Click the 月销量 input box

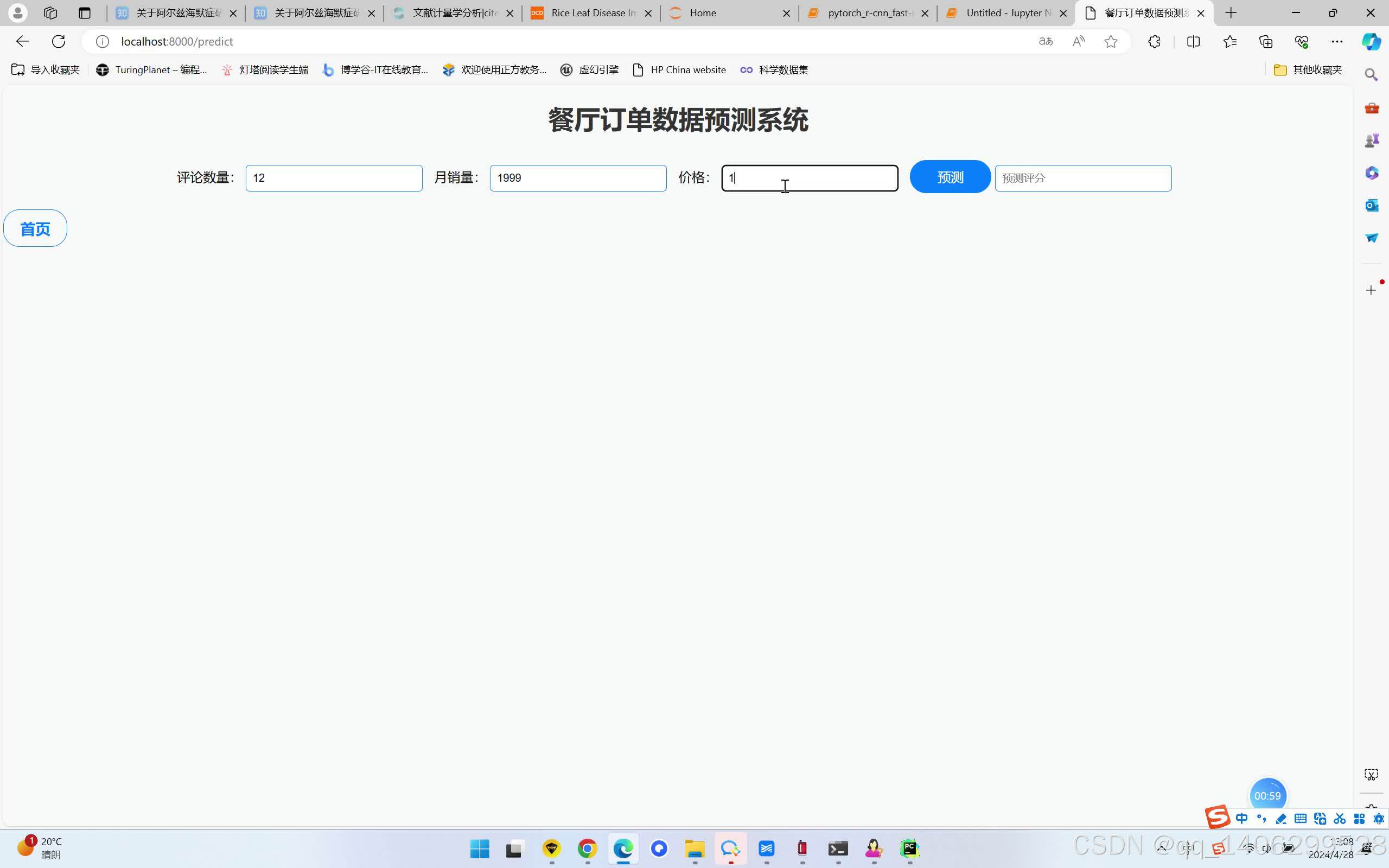(577, 178)
